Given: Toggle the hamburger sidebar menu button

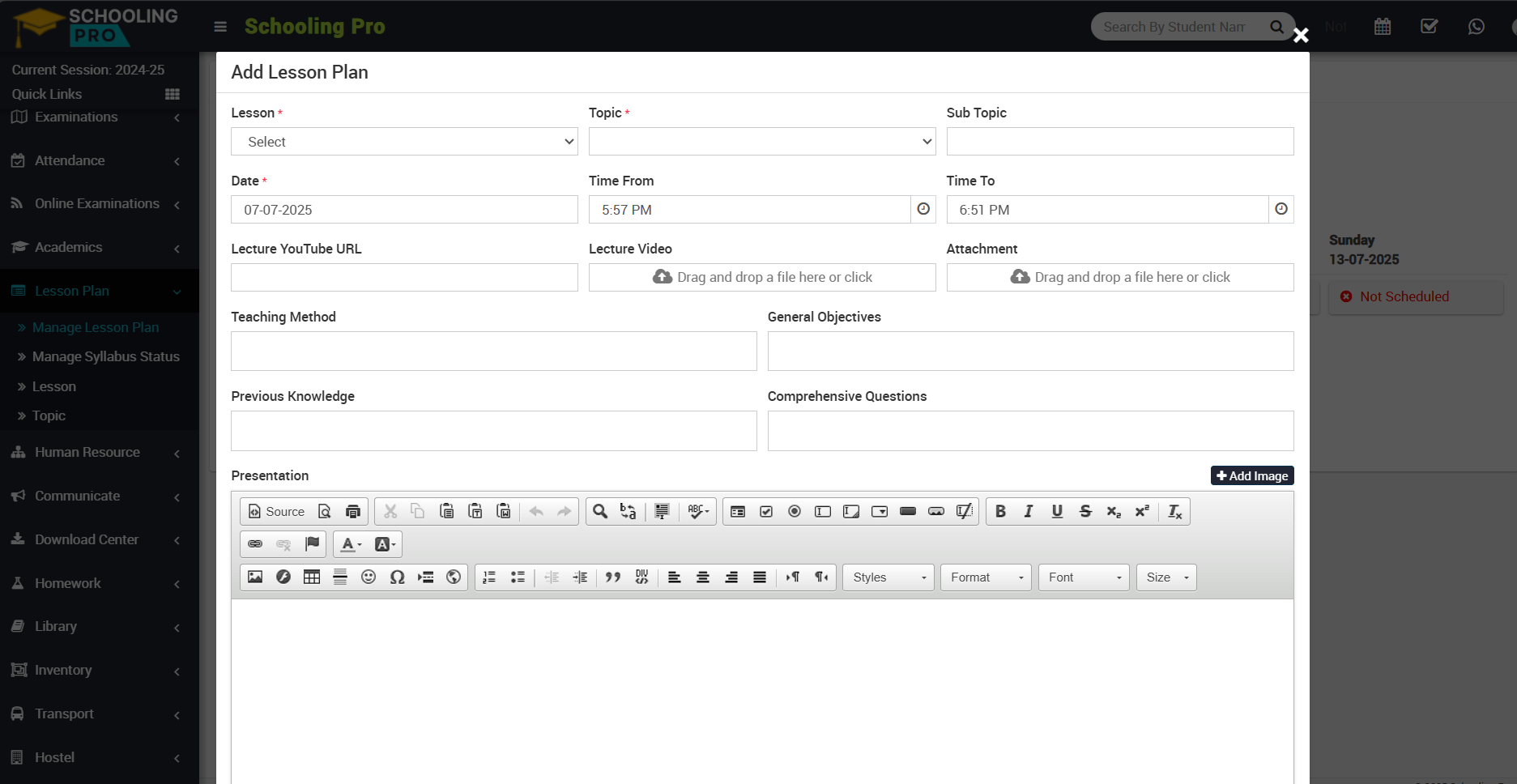Looking at the screenshot, I should pyautogui.click(x=220, y=27).
